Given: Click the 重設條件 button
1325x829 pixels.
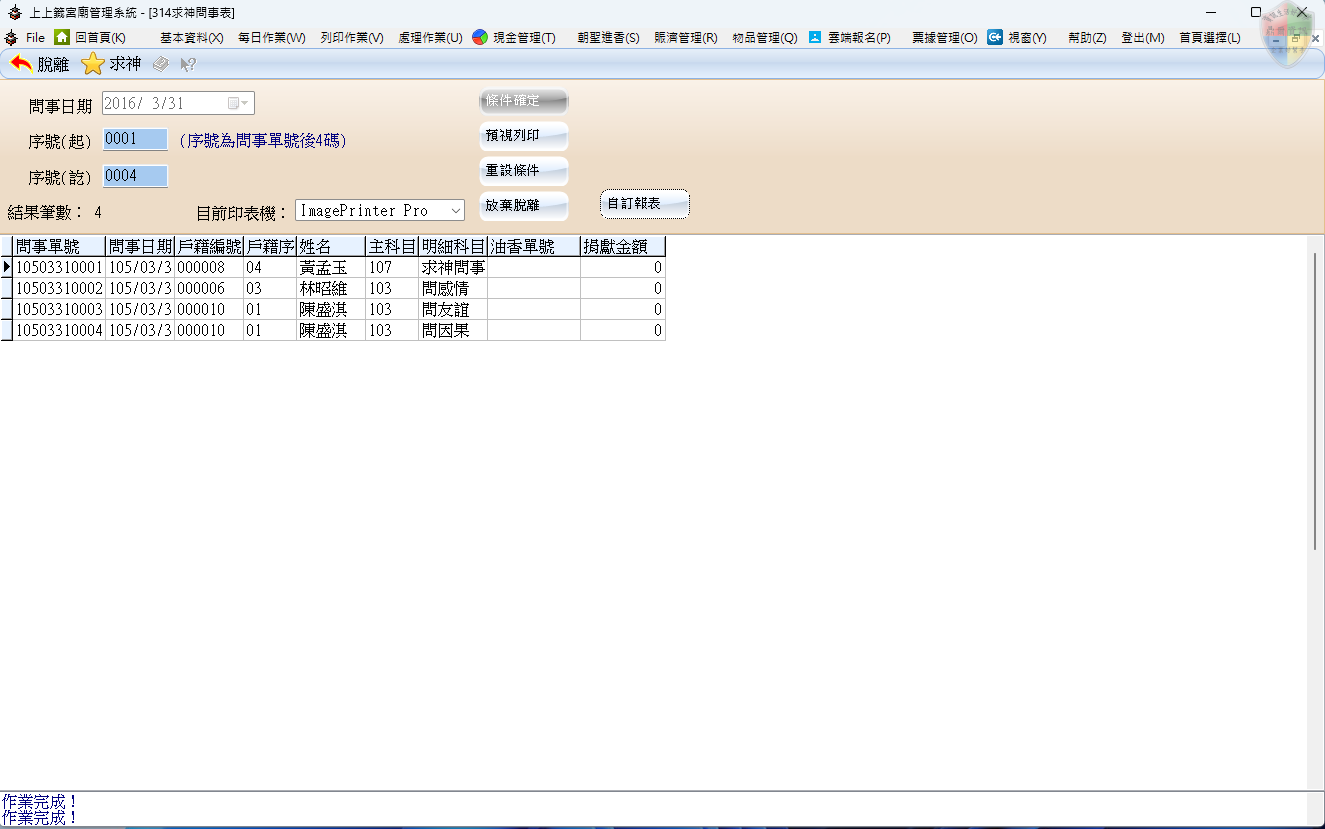Looking at the screenshot, I should pos(524,171).
